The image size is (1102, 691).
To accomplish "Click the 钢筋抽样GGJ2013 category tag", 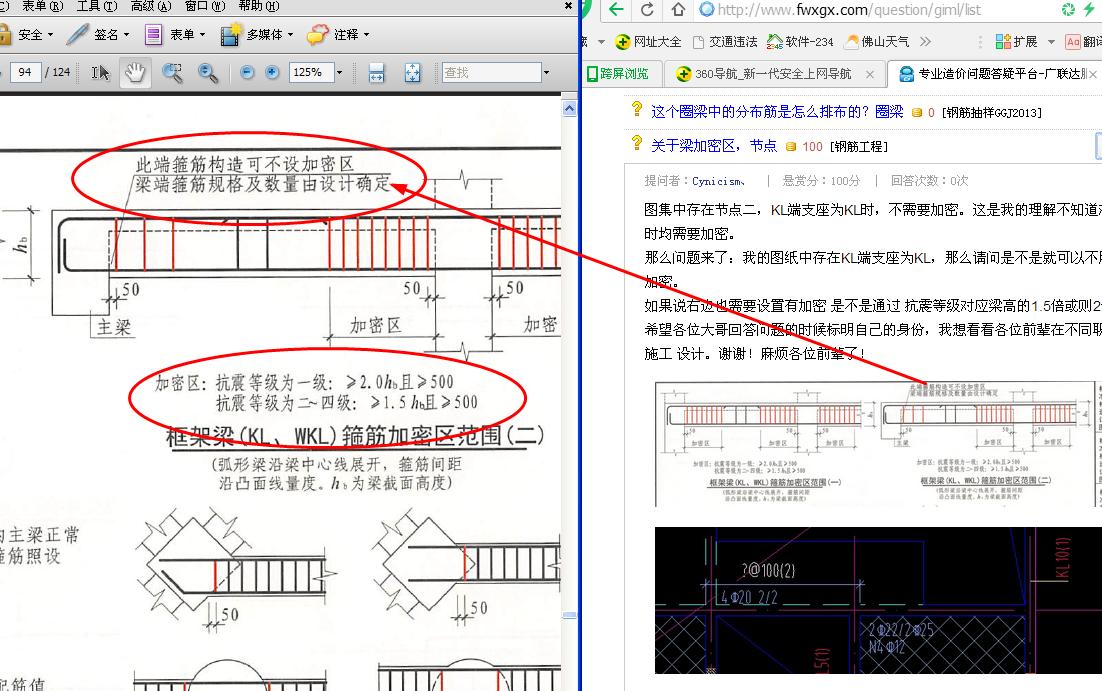I will (x=992, y=112).
